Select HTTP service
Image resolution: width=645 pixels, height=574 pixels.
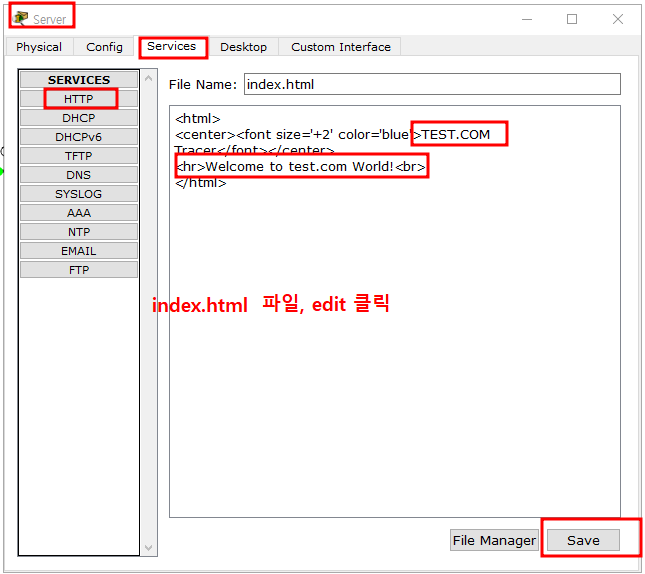coord(79,99)
